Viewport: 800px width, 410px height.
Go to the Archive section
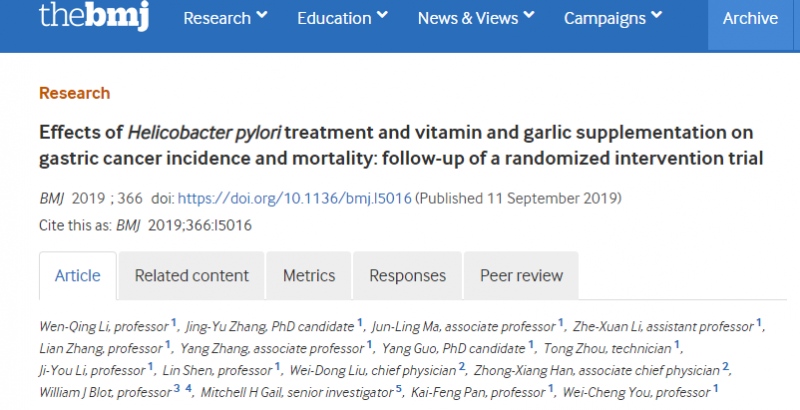[x=750, y=18]
